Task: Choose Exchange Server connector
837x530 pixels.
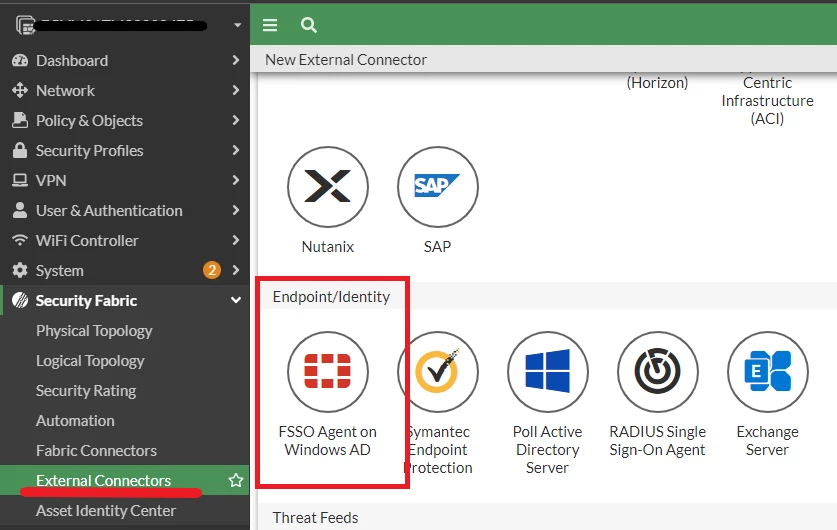Action: click(768, 372)
